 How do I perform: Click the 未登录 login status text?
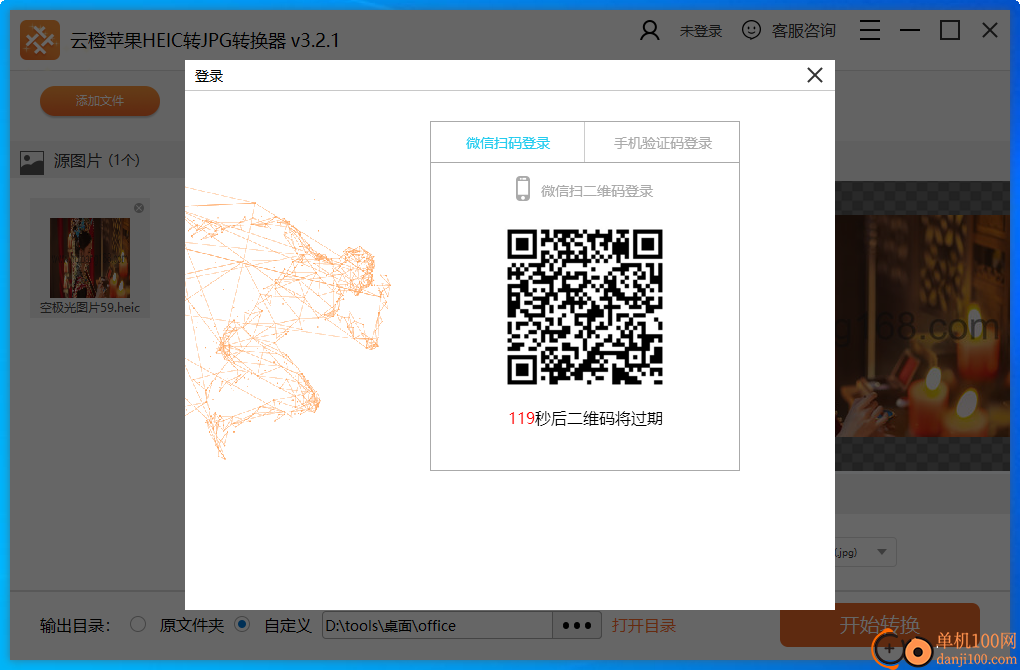click(701, 31)
